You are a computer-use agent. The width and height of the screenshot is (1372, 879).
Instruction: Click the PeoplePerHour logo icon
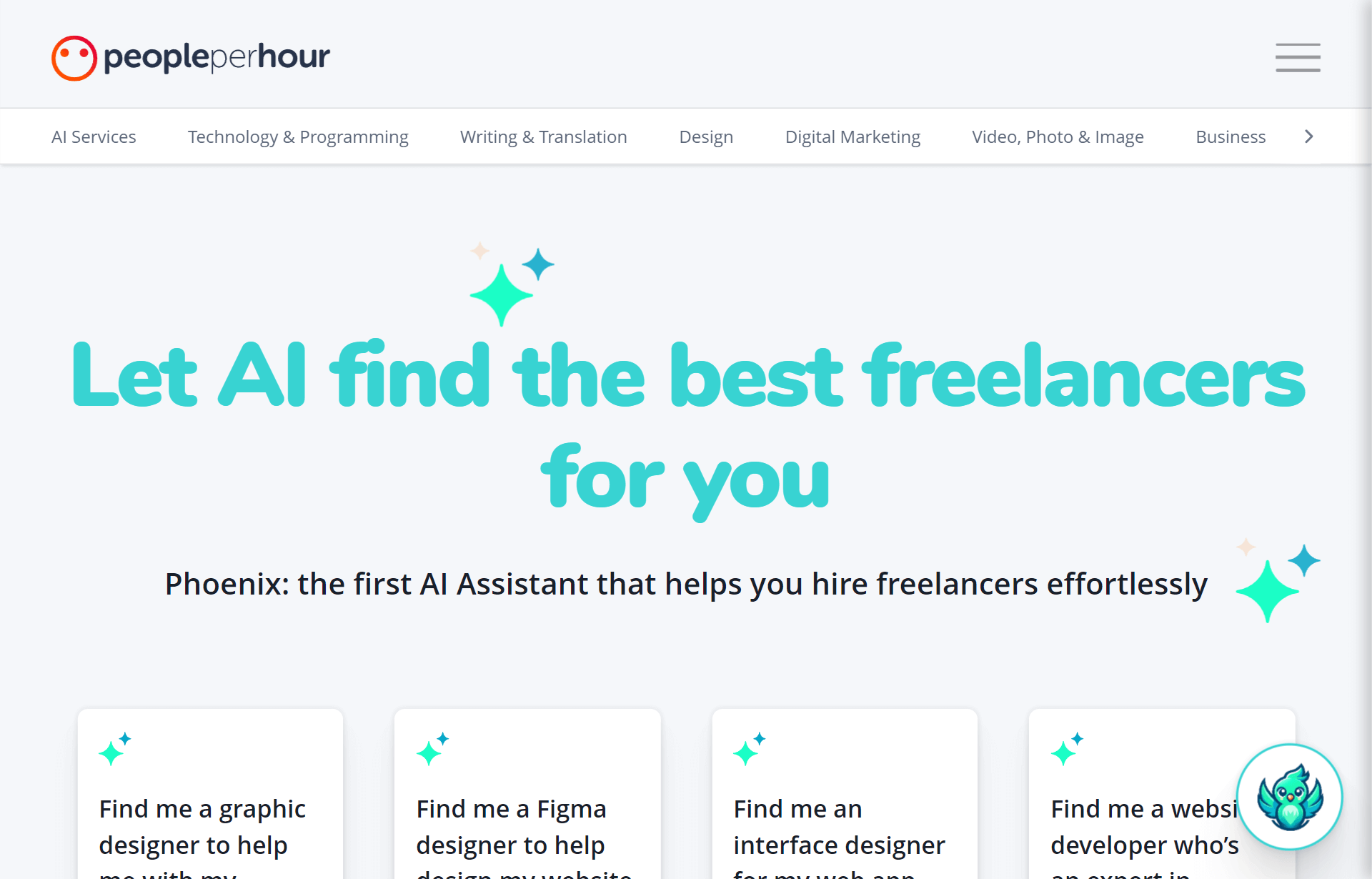[72, 56]
